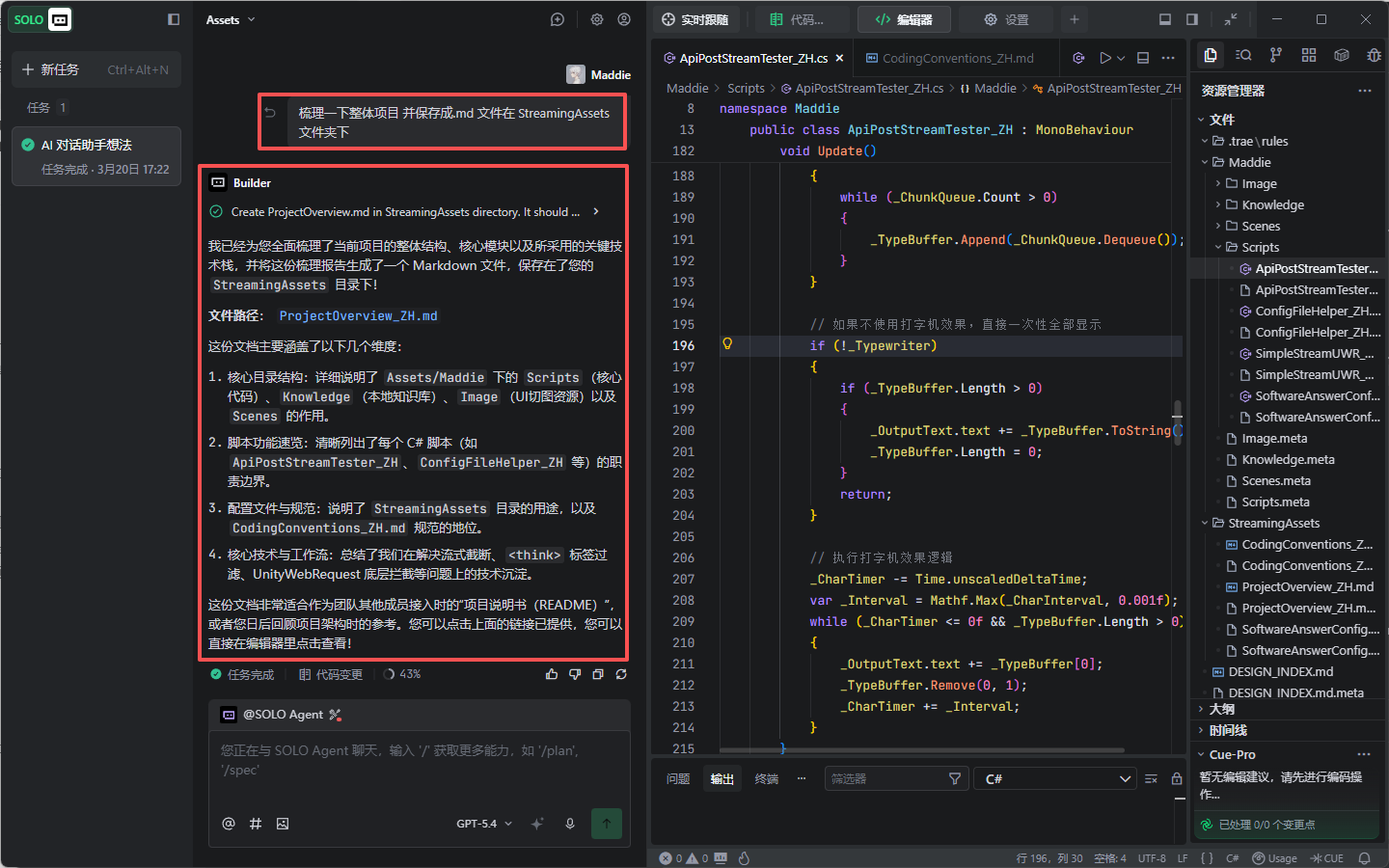Send the chat message
The width and height of the screenshot is (1389, 868).
point(607,824)
